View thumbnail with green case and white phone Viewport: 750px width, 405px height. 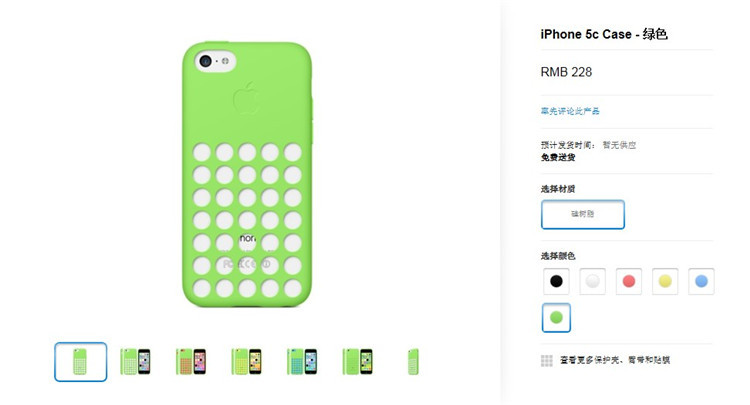[135, 361]
